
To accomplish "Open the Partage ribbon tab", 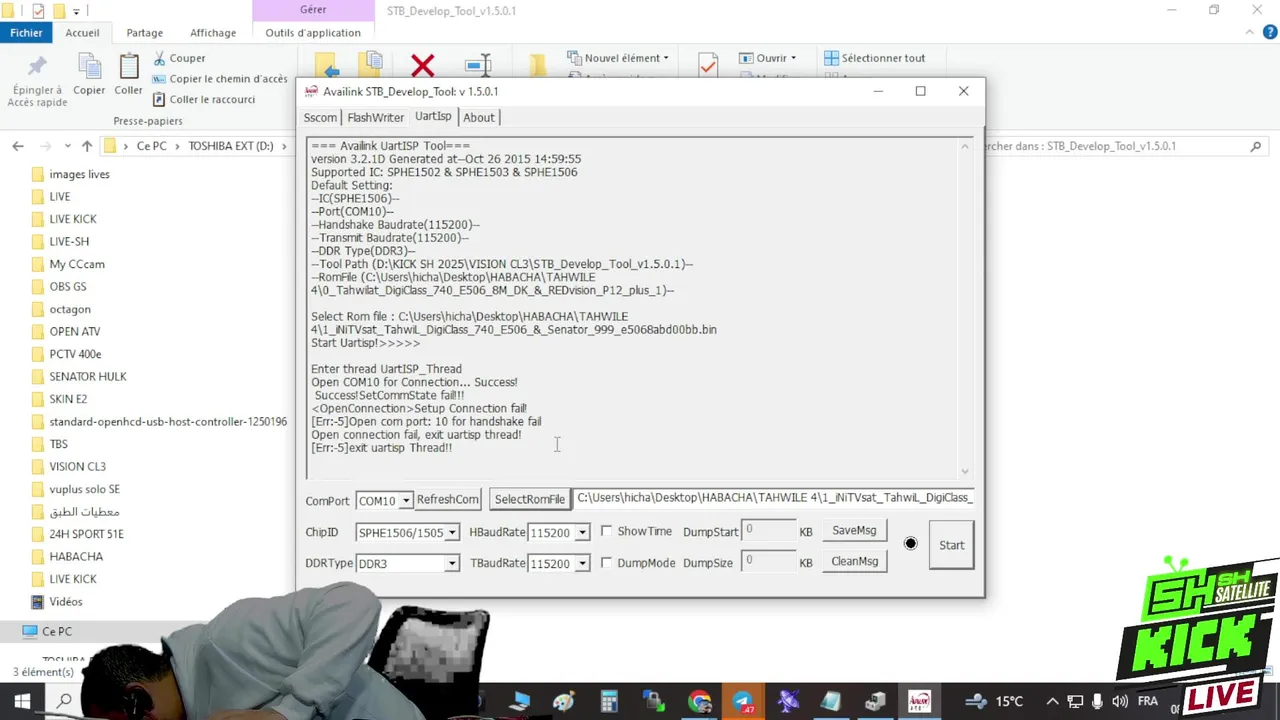I will pyautogui.click(x=144, y=33).
